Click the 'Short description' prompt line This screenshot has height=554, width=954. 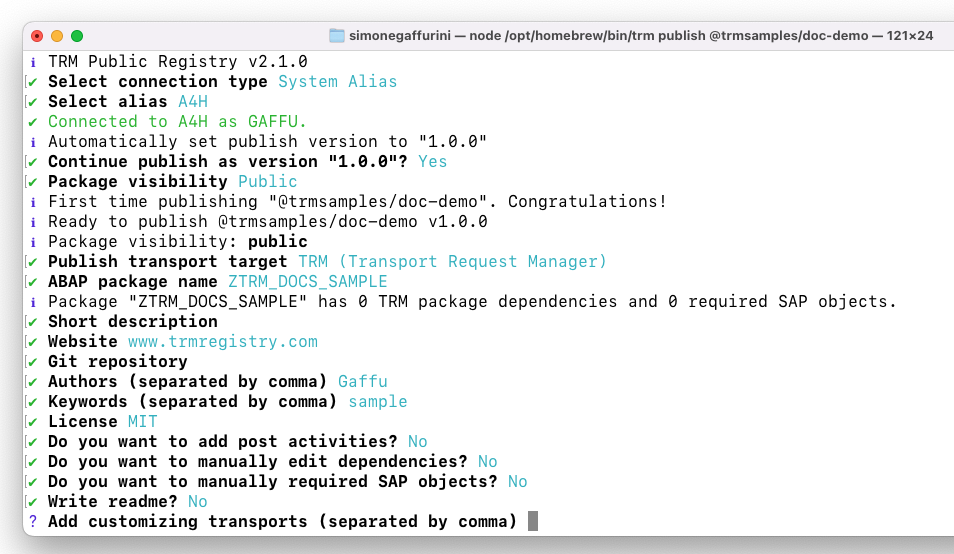coord(133,322)
